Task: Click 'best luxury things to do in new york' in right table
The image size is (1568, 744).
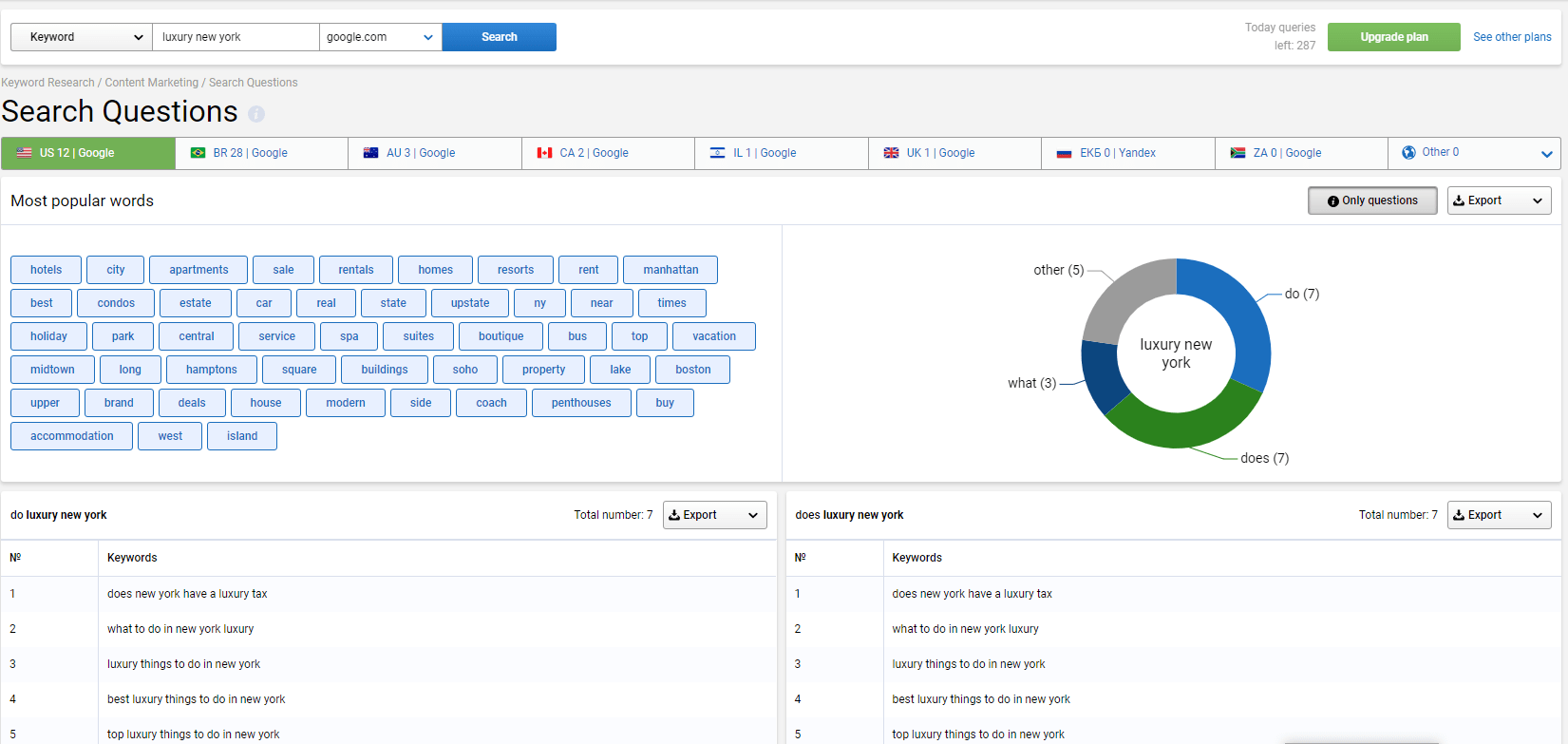Action: (981, 699)
